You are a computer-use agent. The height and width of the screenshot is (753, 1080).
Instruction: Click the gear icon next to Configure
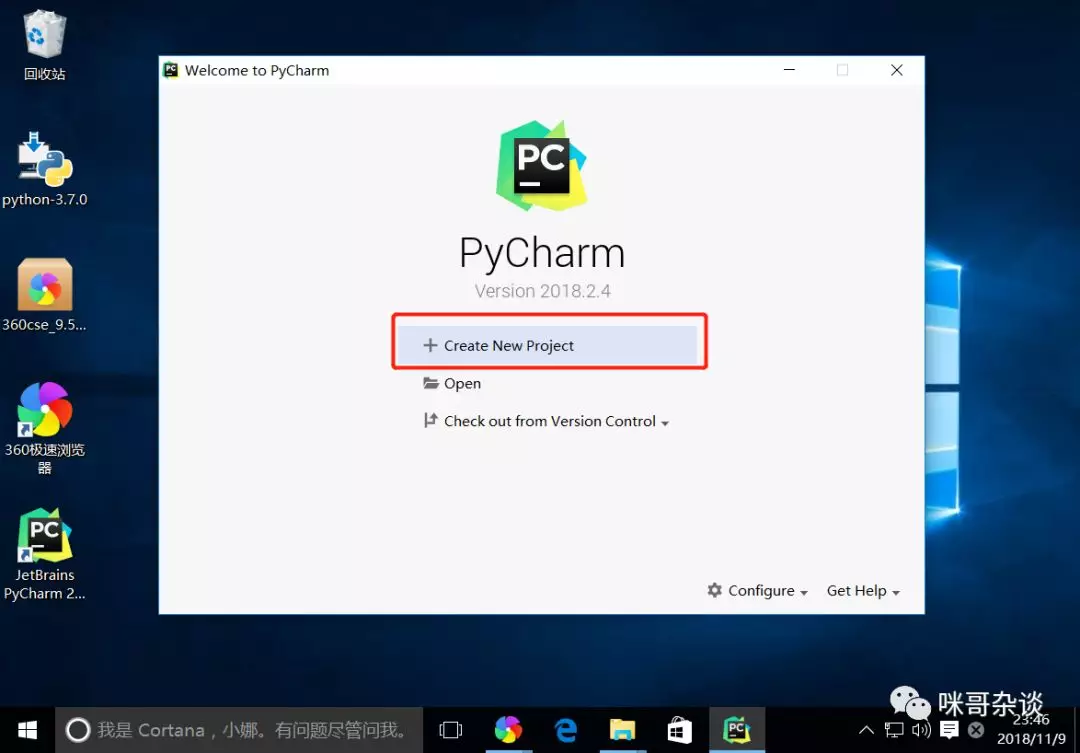715,590
